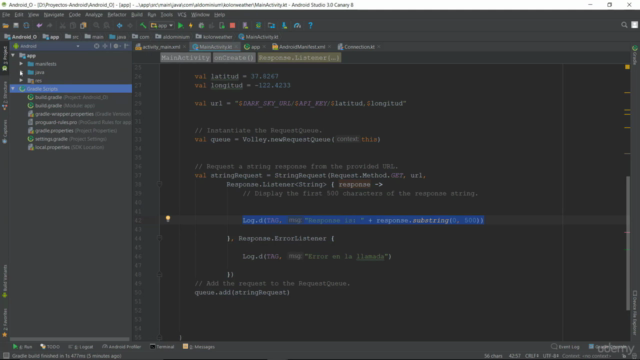Click the project panel settings gear icon
The image size is (640, 360).
coord(116,46)
